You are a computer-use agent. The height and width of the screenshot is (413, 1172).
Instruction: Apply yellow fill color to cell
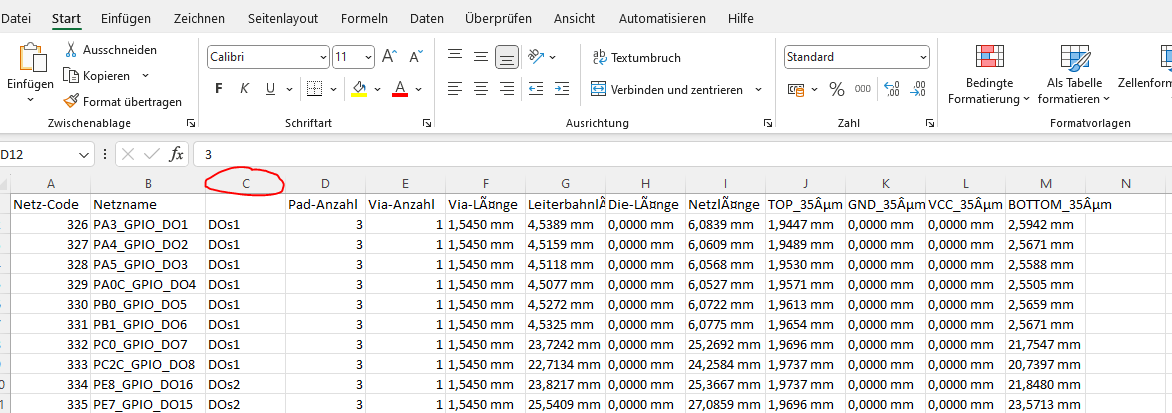360,89
